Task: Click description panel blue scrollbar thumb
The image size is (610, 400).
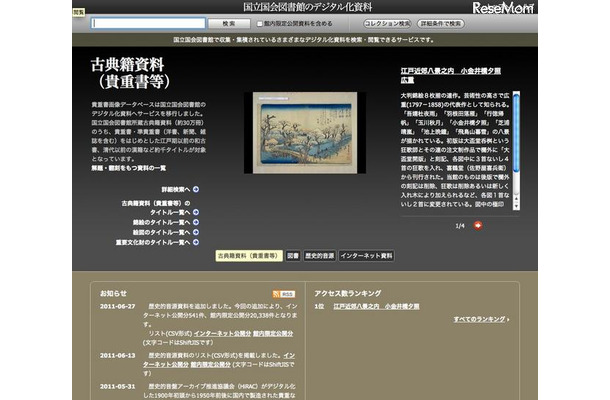Action: pos(516,133)
